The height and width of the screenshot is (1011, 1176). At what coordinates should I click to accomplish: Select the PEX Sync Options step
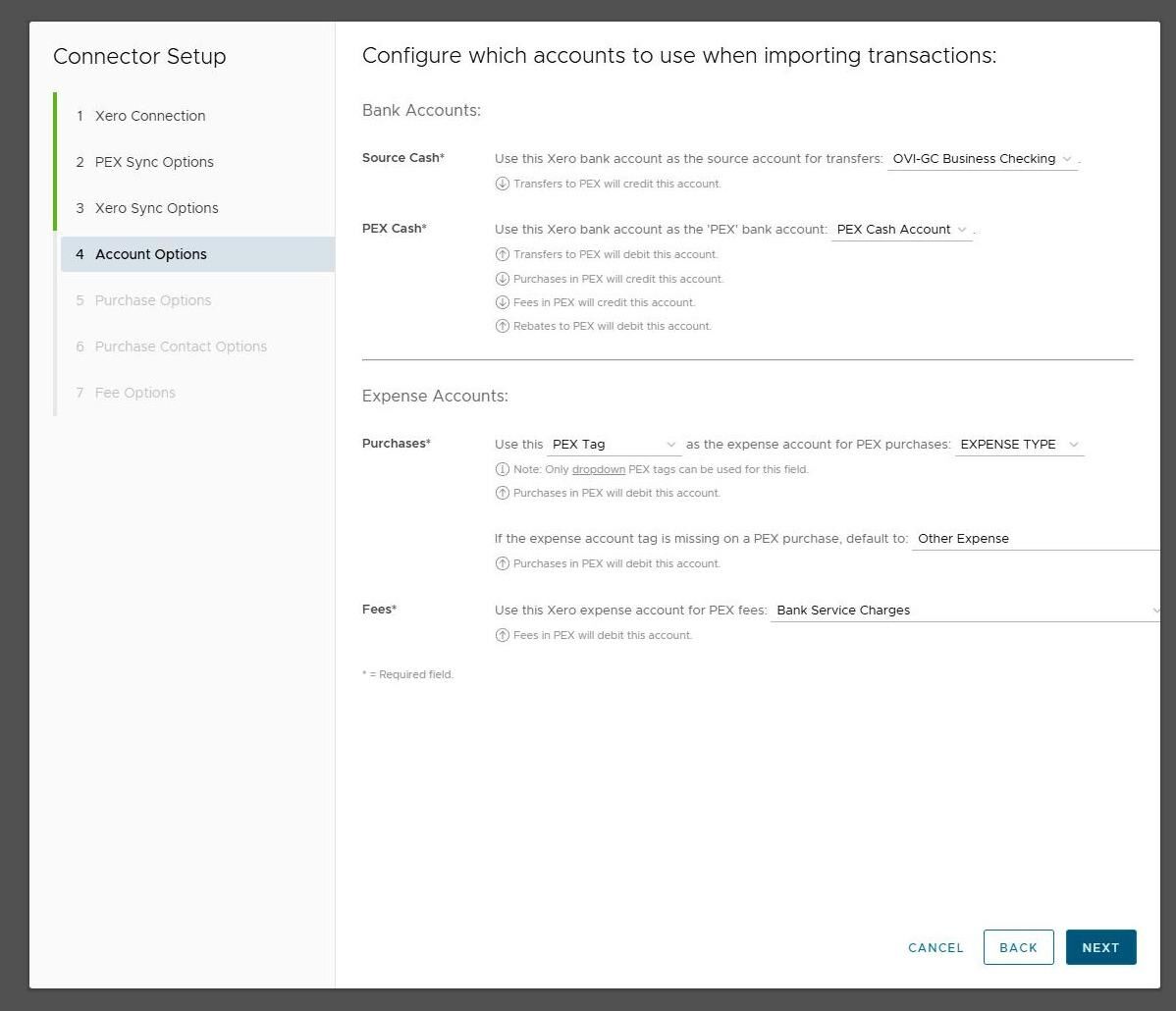point(154,162)
